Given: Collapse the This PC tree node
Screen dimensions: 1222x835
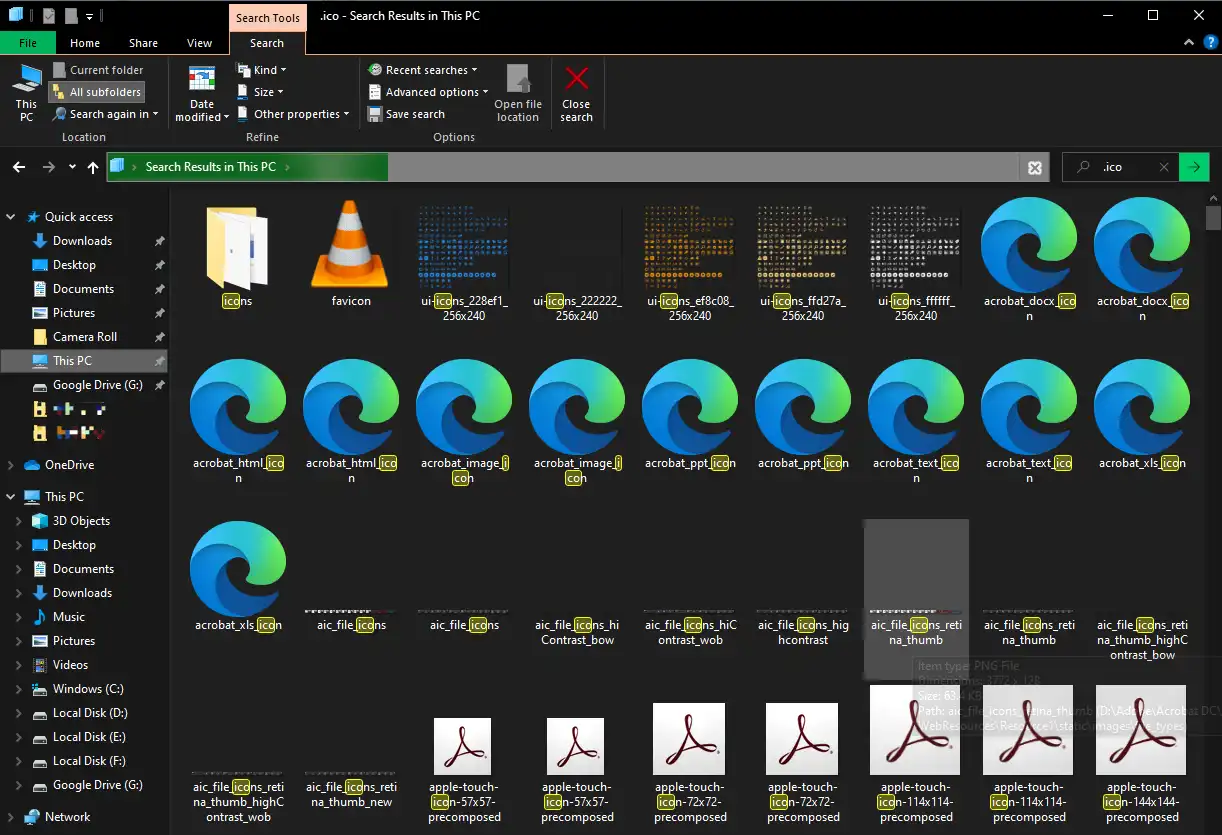Looking at the screenshot, I should pos(11,497).
